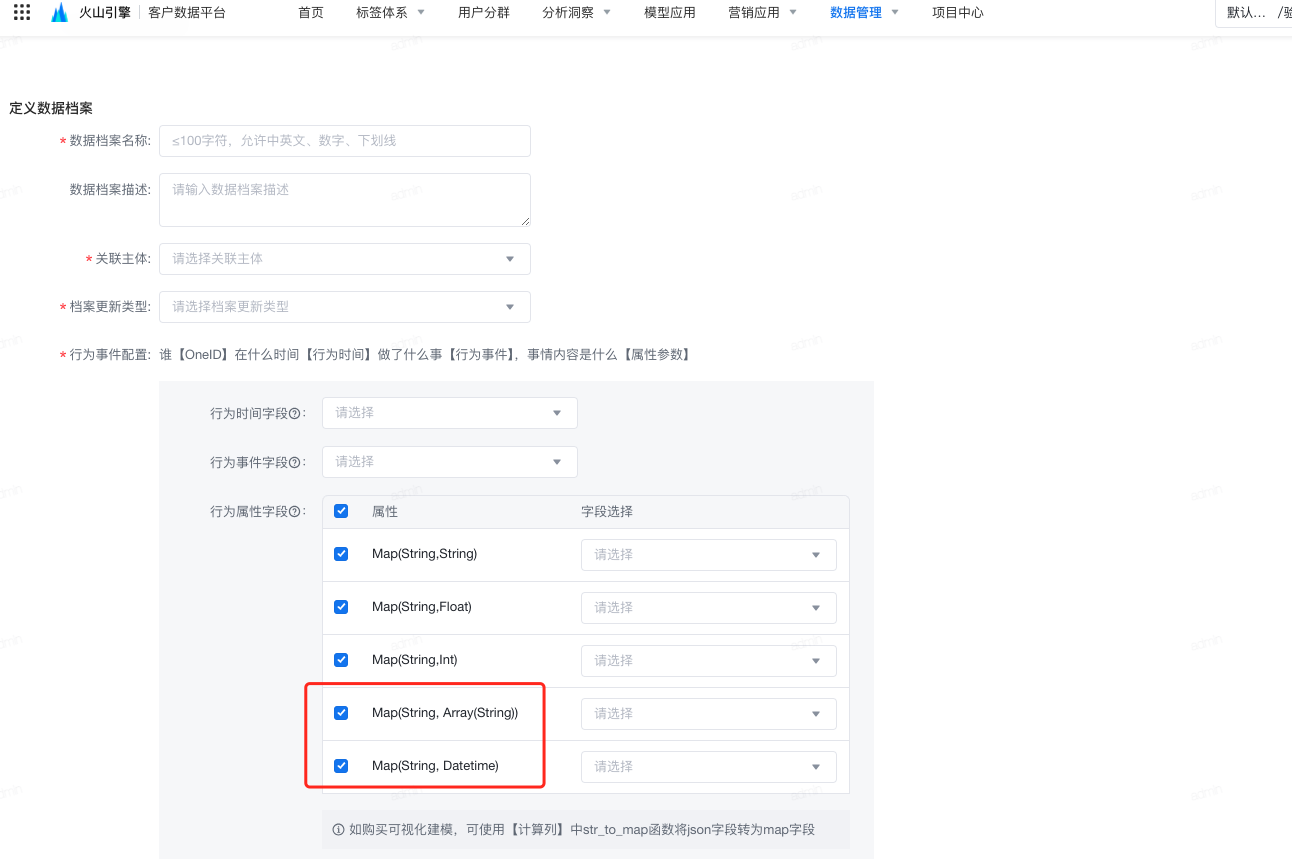Click the Map(String, Datetime) label text
This screenshot has width=1292, height=859.
click(x=435, y=766)
